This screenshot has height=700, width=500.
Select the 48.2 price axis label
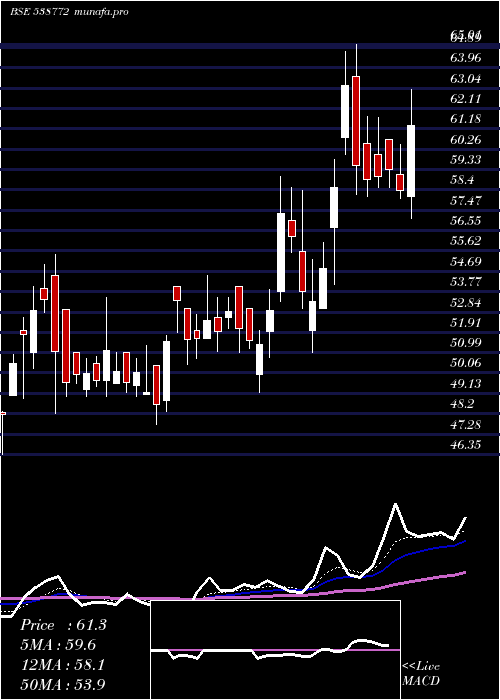463,404
